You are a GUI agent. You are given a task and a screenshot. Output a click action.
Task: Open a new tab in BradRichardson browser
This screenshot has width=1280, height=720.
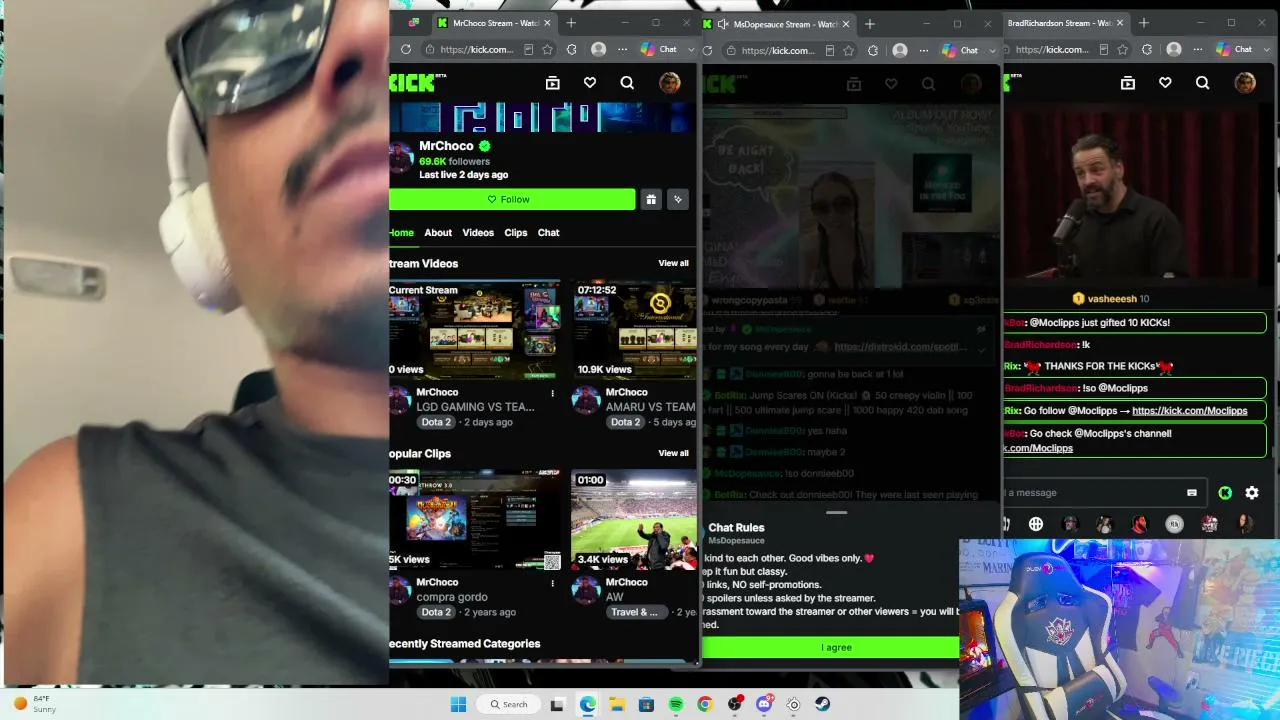tap(1143, 23)
